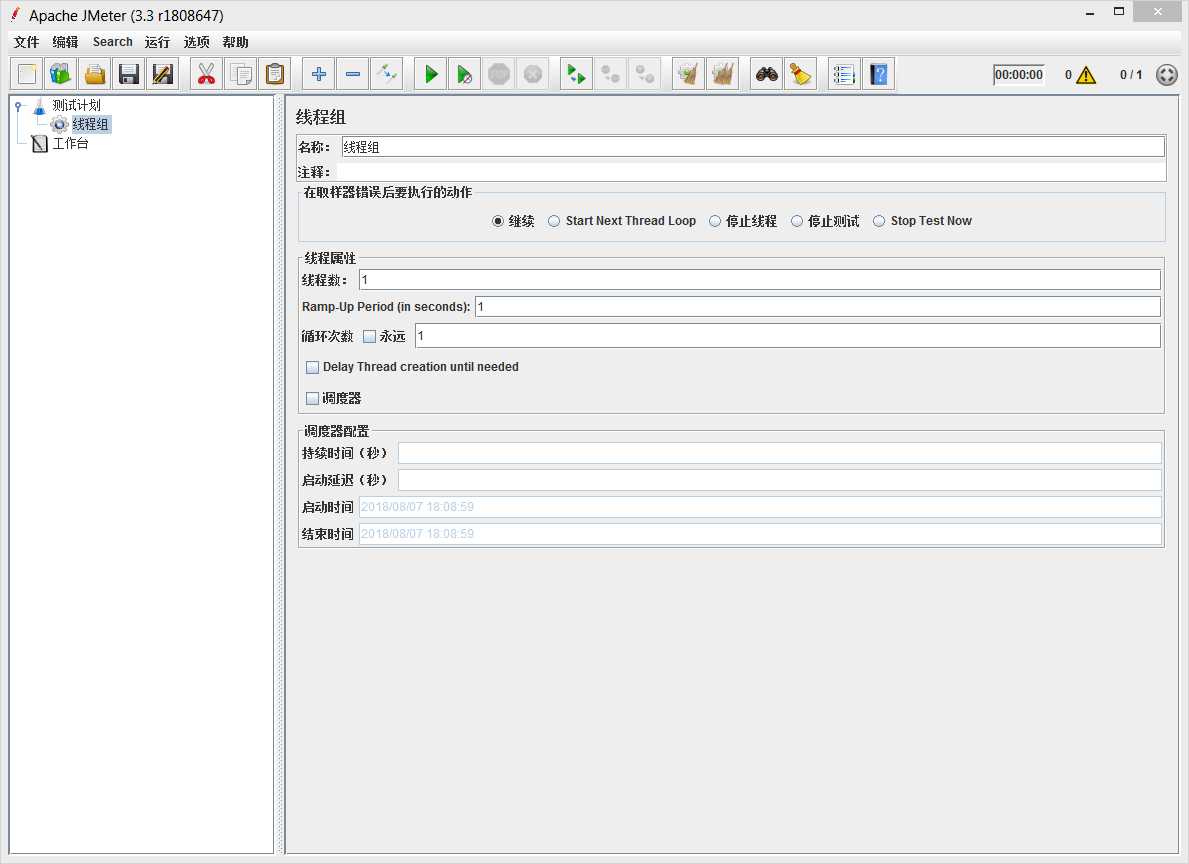Open search with the binoculars icon
This screenshot has width=1189, height=864.
point(767,74)
